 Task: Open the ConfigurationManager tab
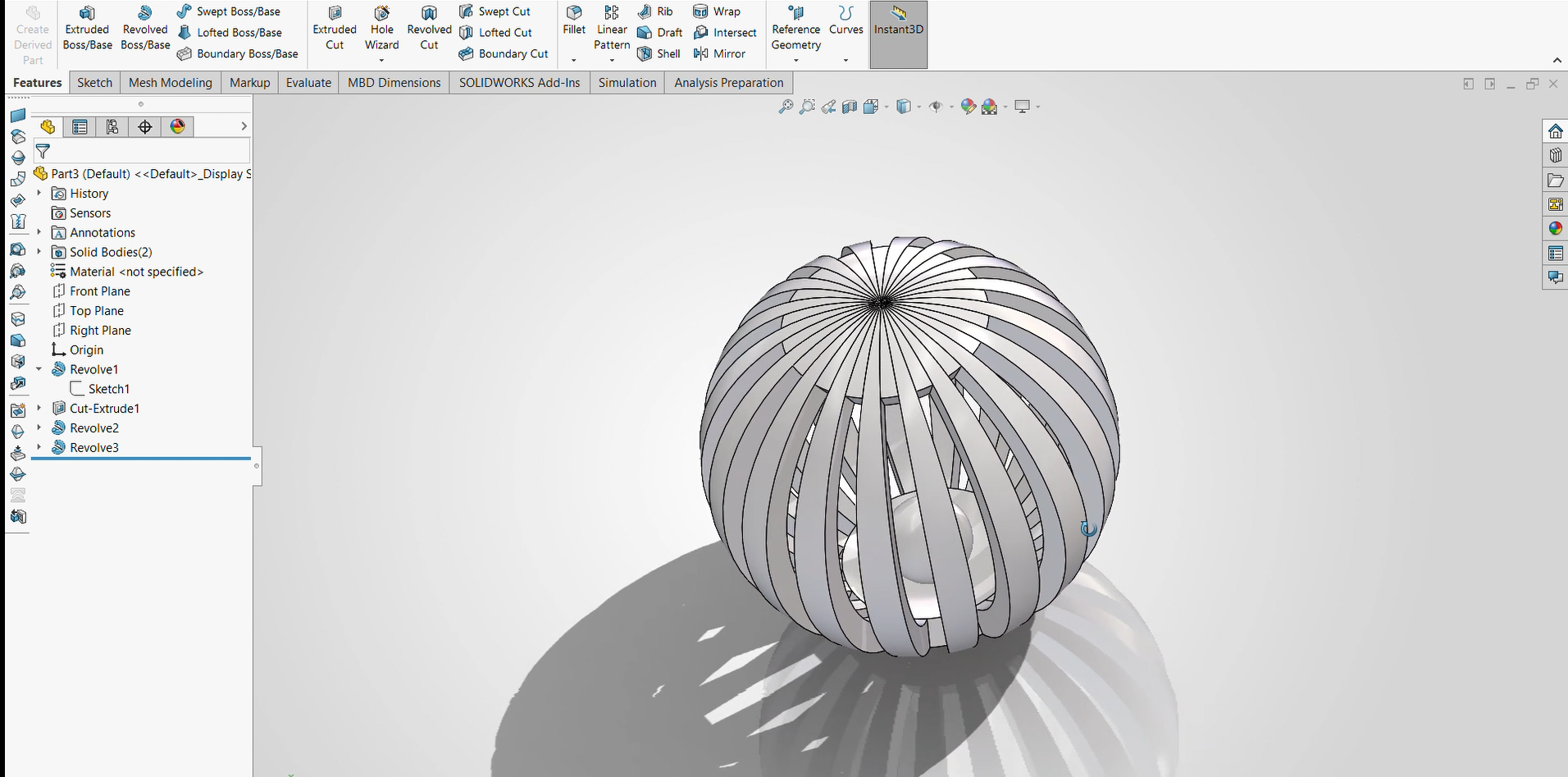(x=112, y=126)
